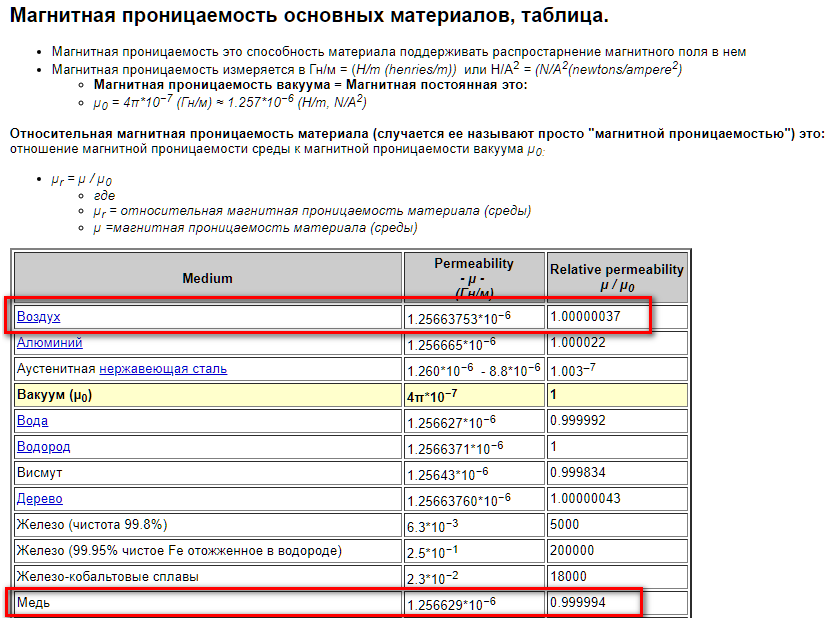Click the permeability 2.3*10−2 cell
828x618 pixels.
(x=474, y=577)
